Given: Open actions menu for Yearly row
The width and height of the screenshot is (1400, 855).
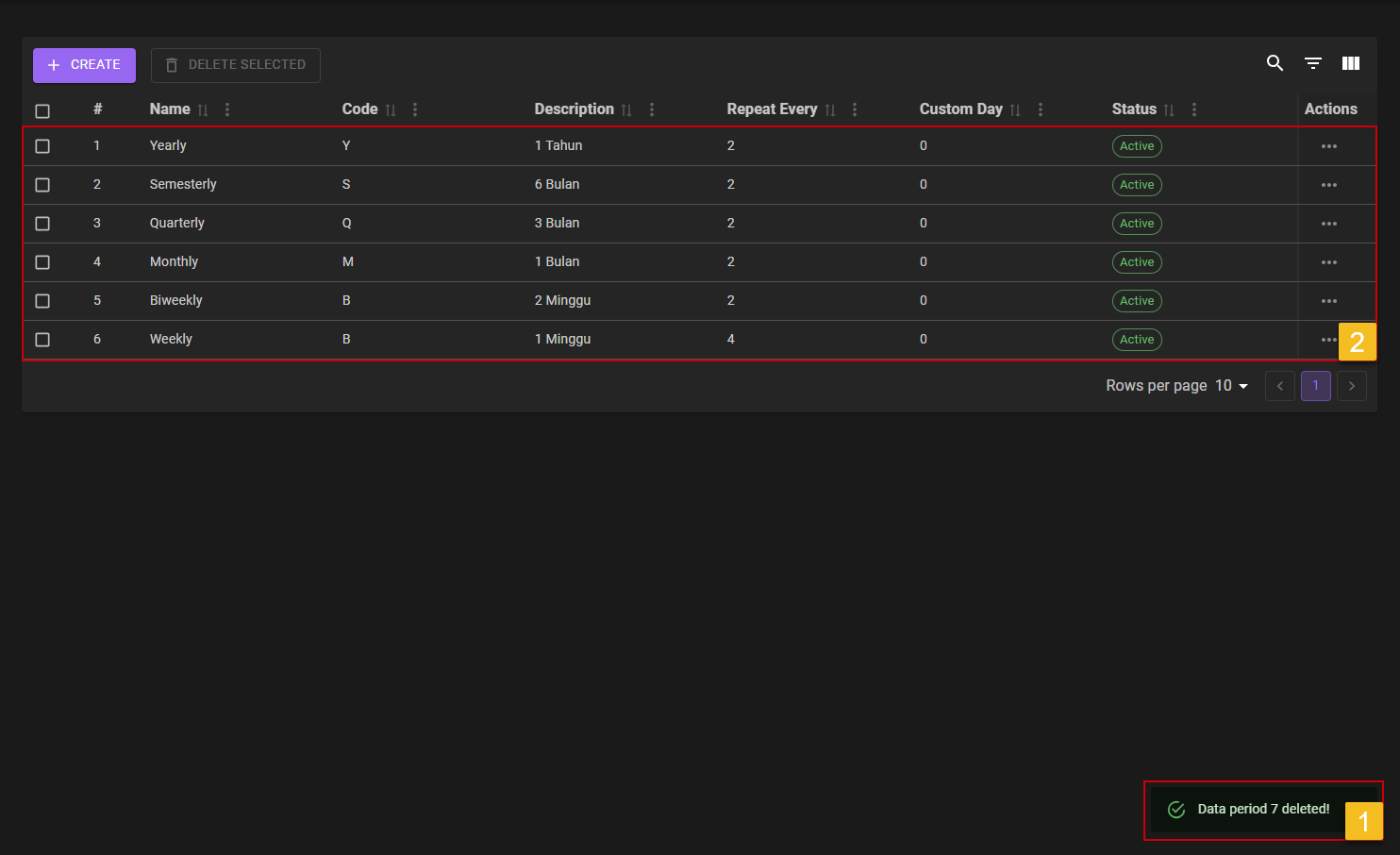Looking at the screenshot, I should point(1328,146).
